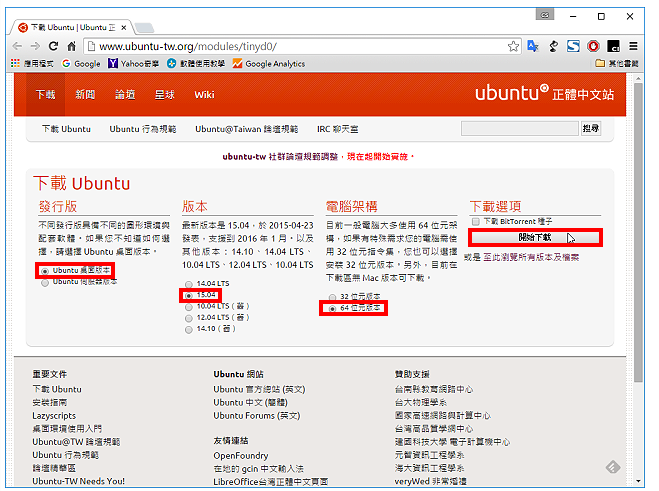Open footer link 下載 Ubuntu
The height and width of the screenshot is (491, 659).
57,389
